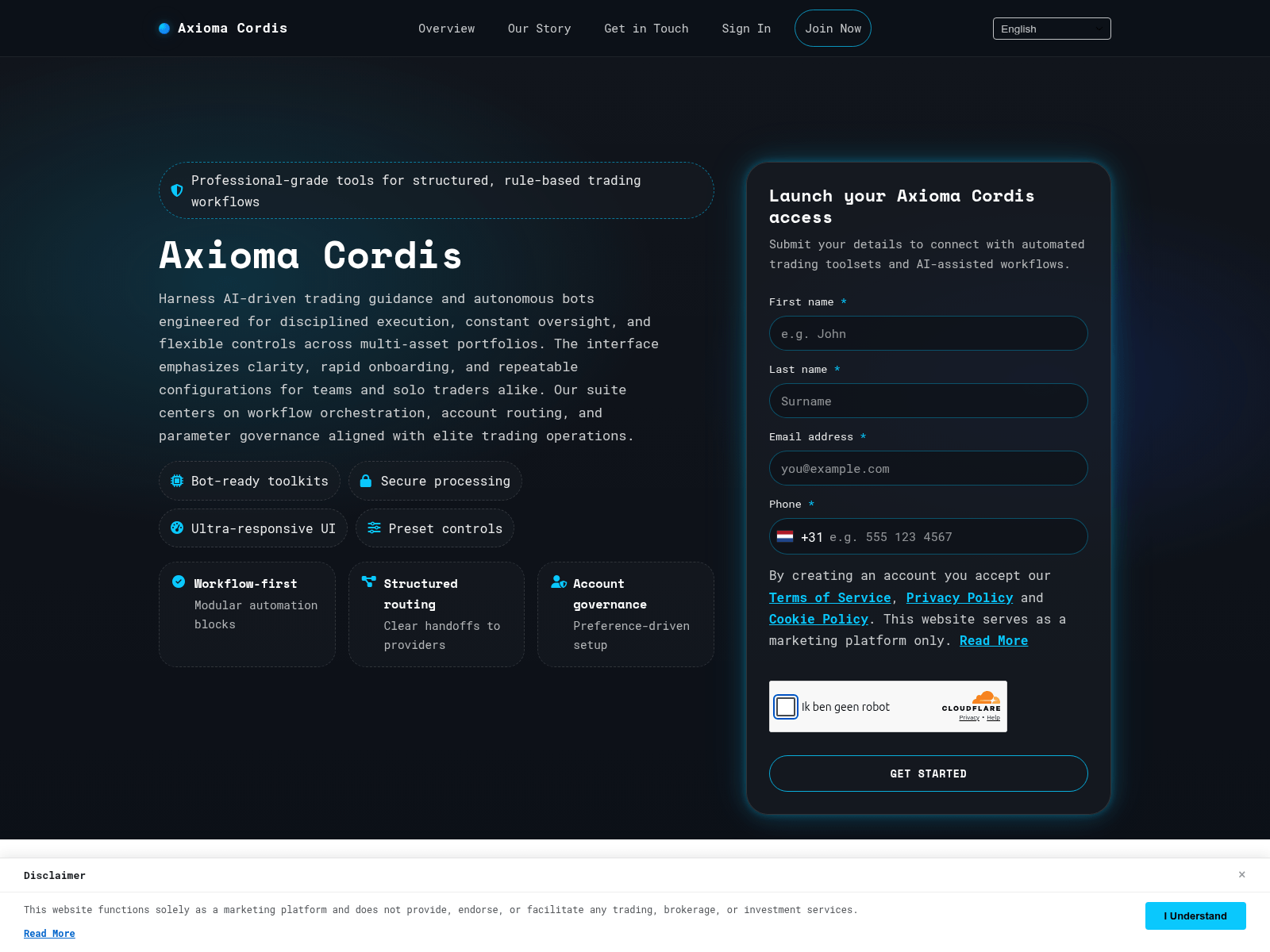This screenshot has height=952, width=1270.
Task: Click the 'Structured routing' card title
Action: coord(421,594)
